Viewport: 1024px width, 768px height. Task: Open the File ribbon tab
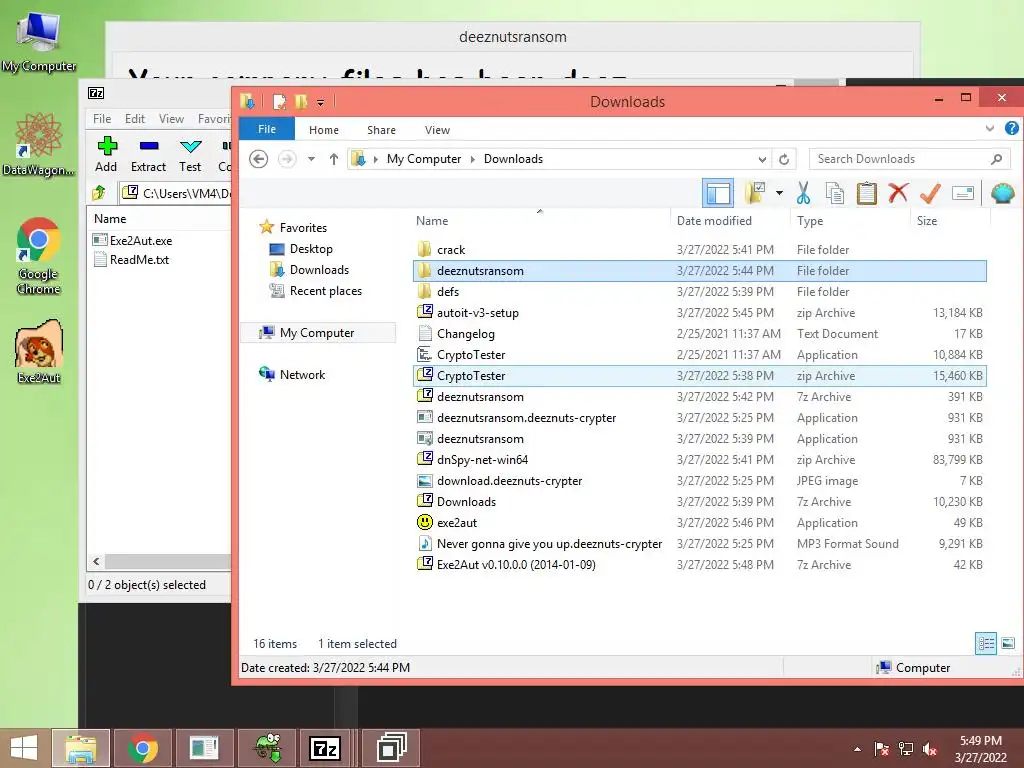pos(266,129)
